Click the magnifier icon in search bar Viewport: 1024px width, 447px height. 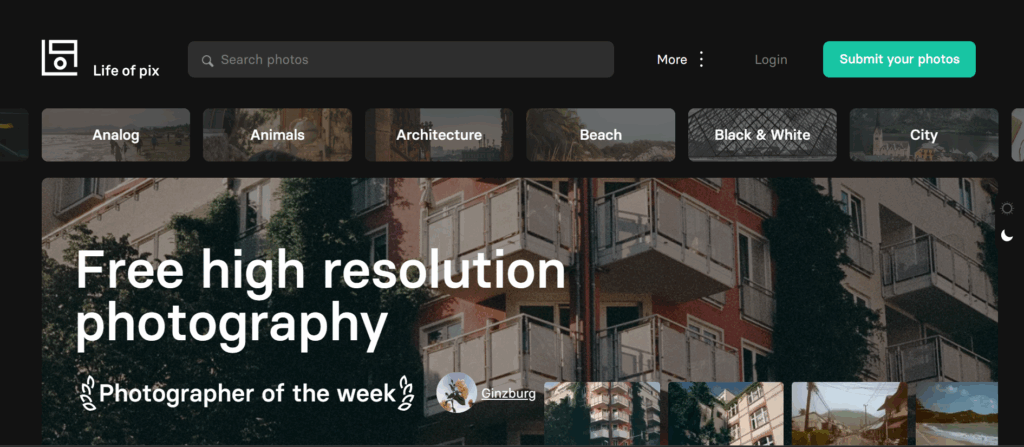pyautogui.click(x=208, y=61)
